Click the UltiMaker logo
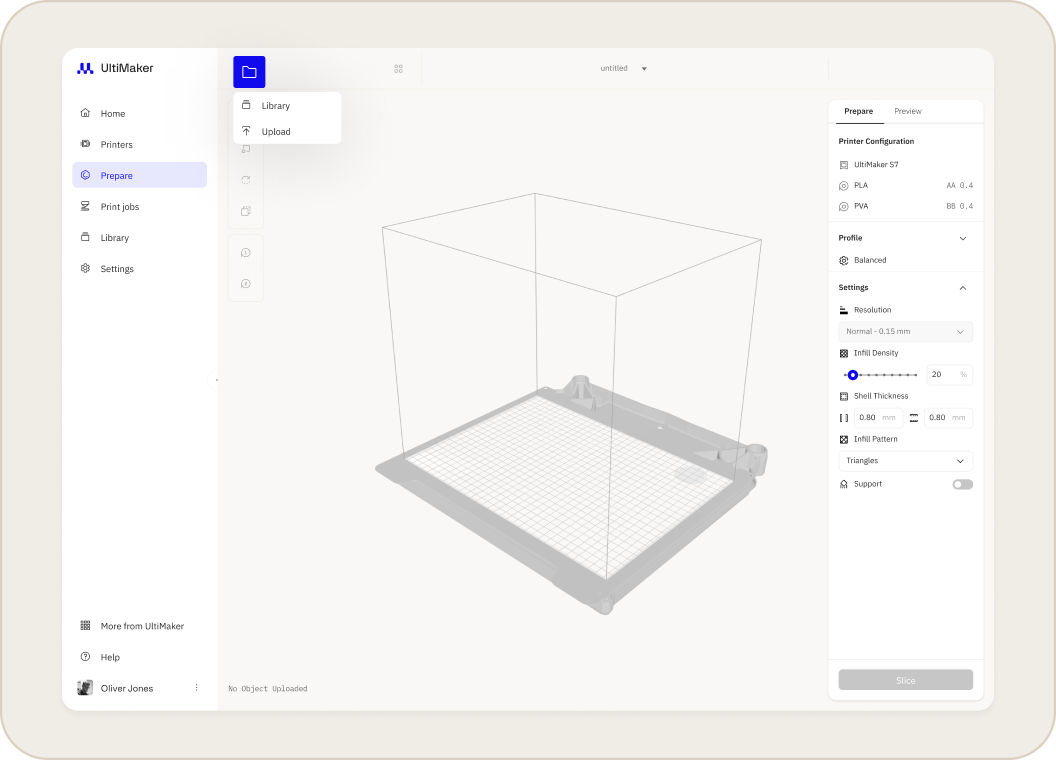This screenshot has width=1056, height=760. point(115,68)
